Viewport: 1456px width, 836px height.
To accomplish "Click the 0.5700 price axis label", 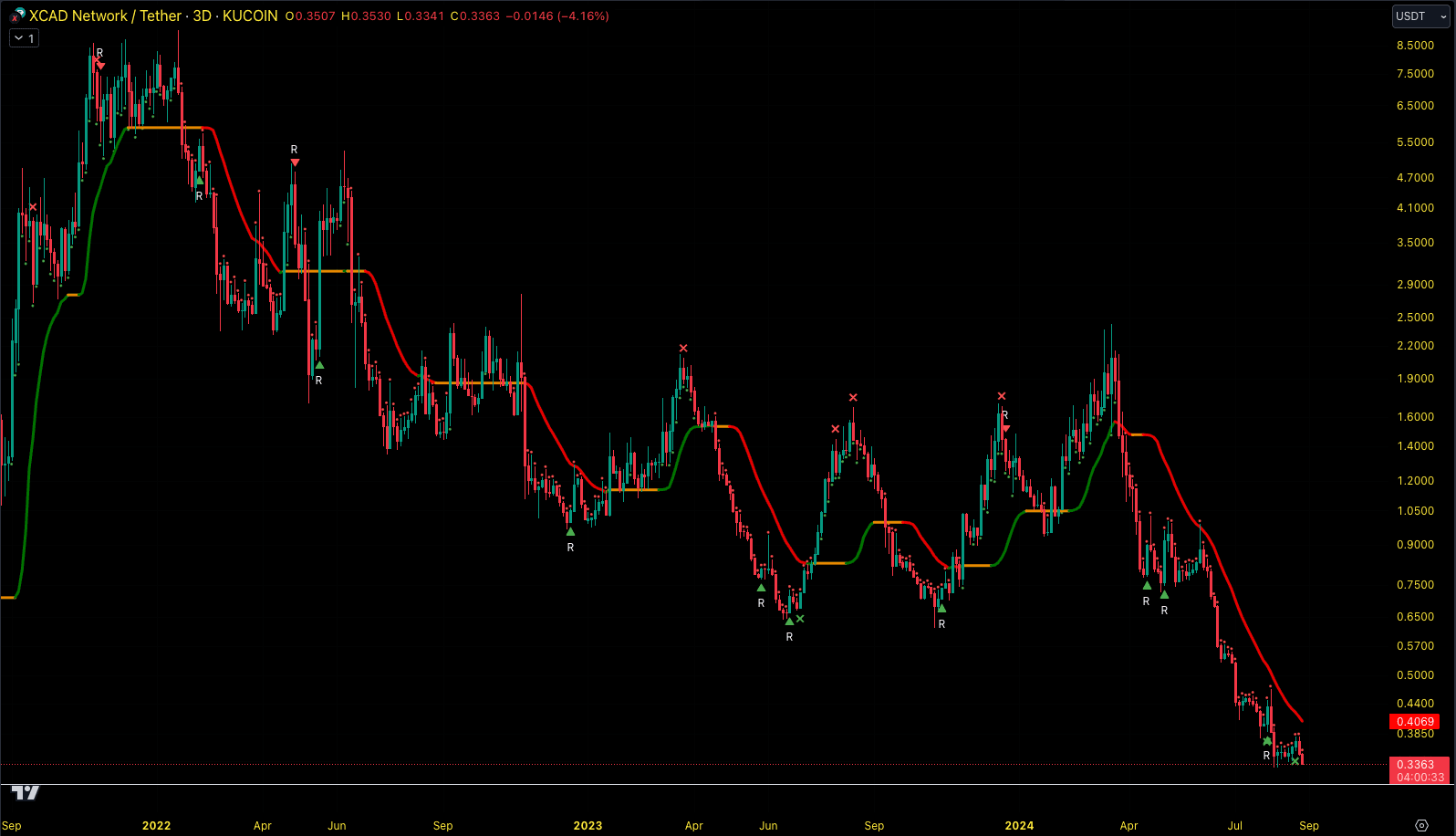I will (x=1415, y=646).
